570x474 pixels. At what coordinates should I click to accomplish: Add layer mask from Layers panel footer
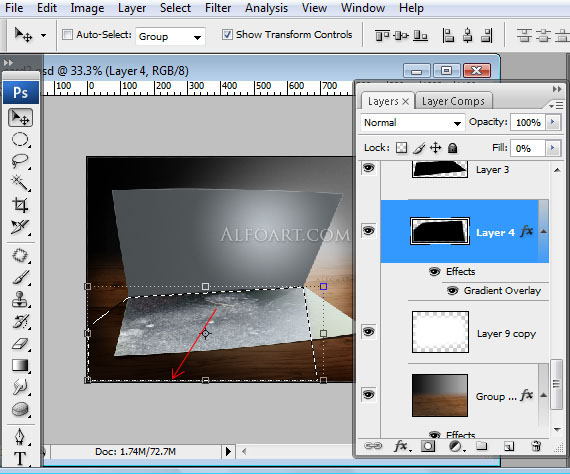tap(428, 446)
